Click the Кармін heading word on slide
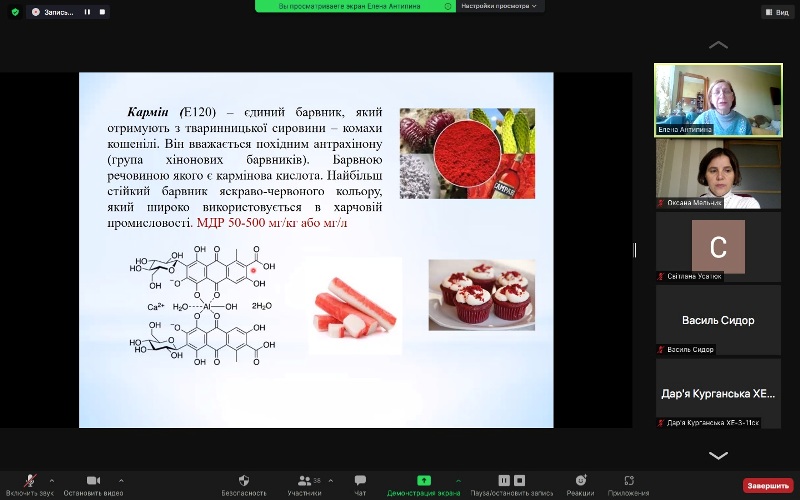The height and width of the screenshot is (500, 800). [x=148, y=112]
